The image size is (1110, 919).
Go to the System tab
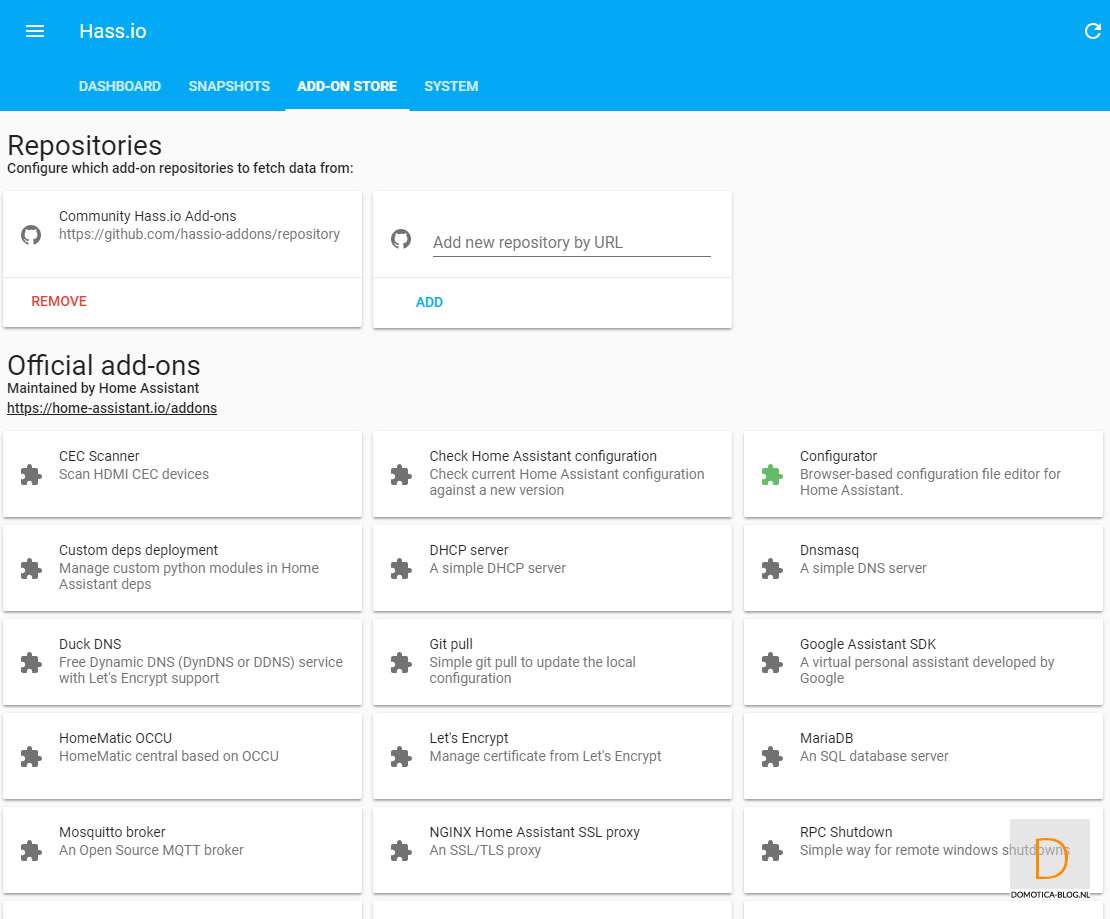pyautogui.click(x=451, y=86)
